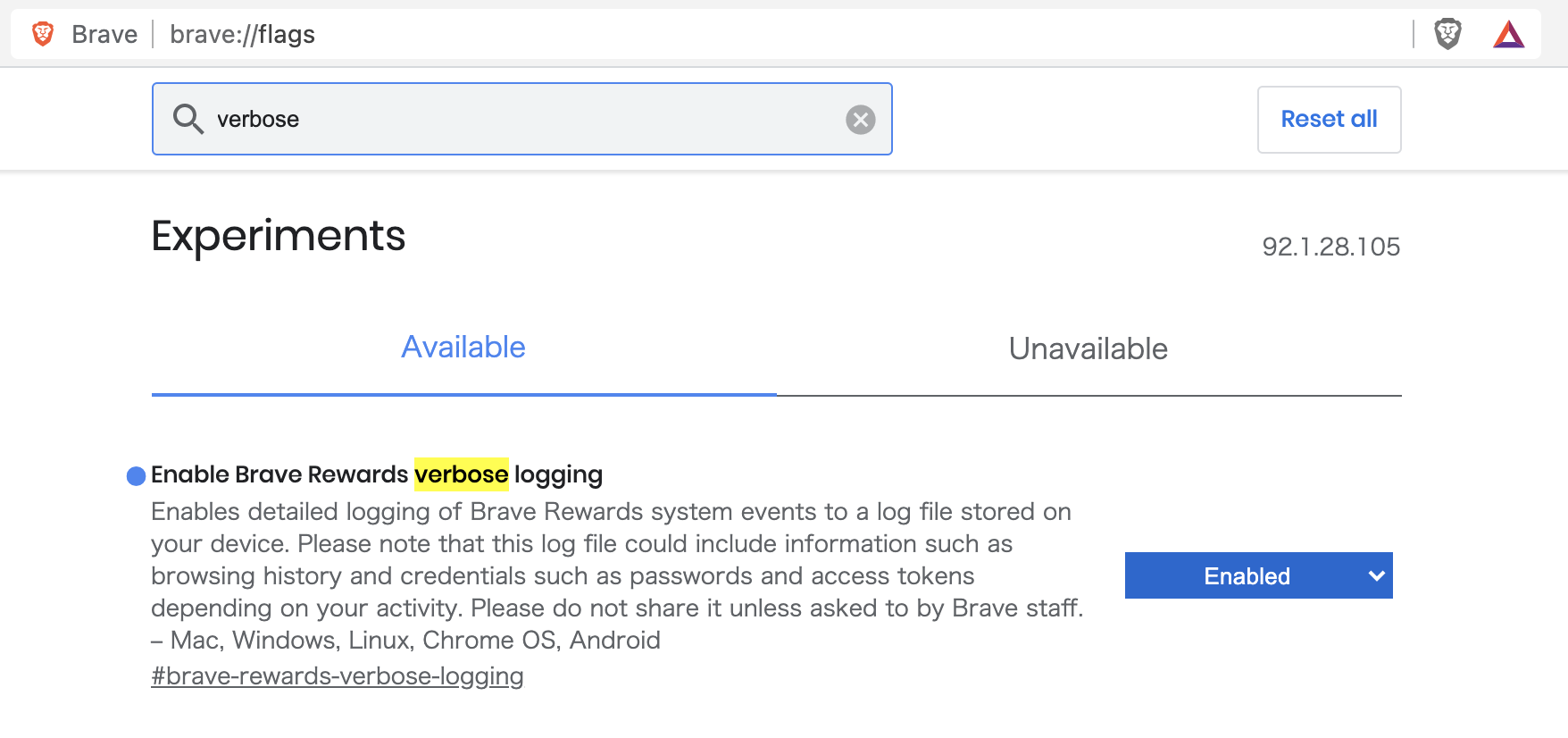Clear the verbose search with X icon
1568x738 pixels.
[x=861, y=120]
